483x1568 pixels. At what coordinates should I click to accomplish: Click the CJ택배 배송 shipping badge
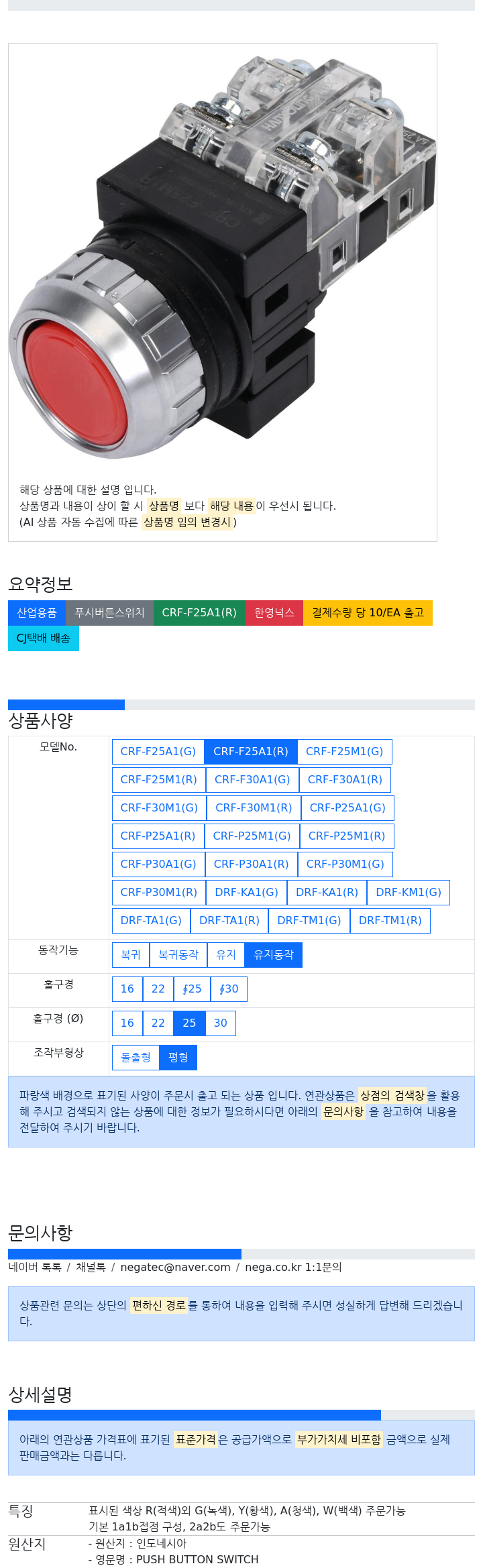tap(44, 638)
